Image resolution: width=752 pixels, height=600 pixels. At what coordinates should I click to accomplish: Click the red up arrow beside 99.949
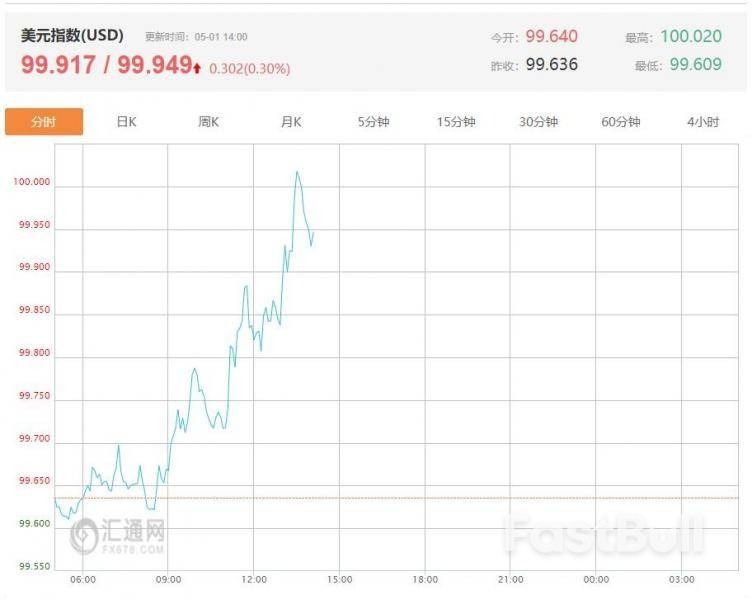198,68
